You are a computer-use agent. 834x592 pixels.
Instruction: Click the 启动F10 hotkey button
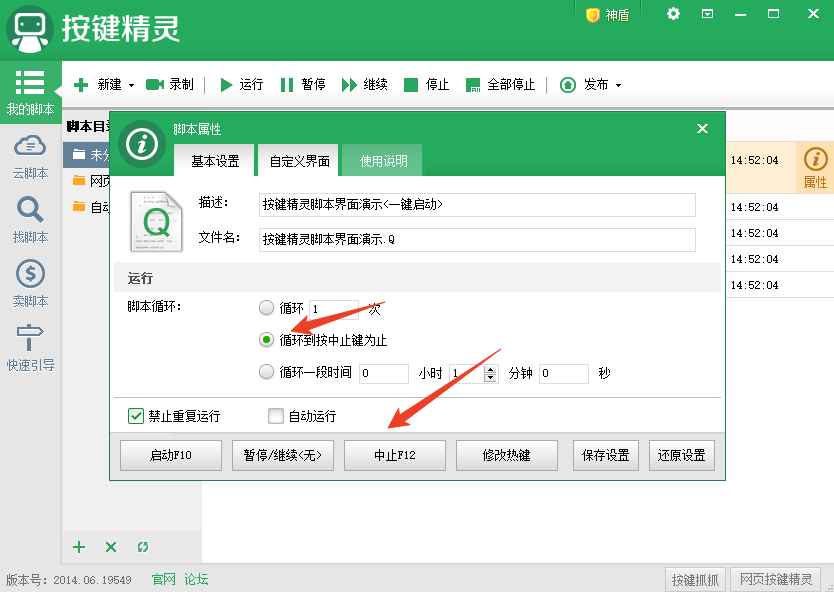(171, 455)
